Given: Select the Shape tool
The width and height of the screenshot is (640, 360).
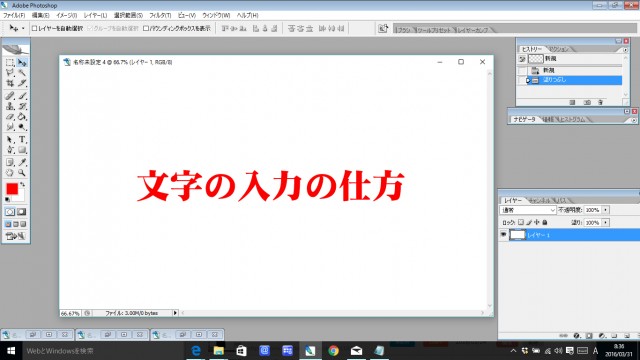Looking at the screenshot, I should point(22,150).
